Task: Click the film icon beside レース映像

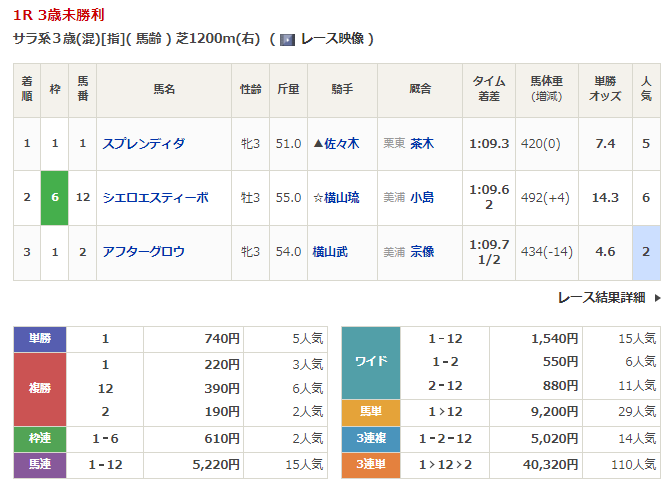Action: 287,39
